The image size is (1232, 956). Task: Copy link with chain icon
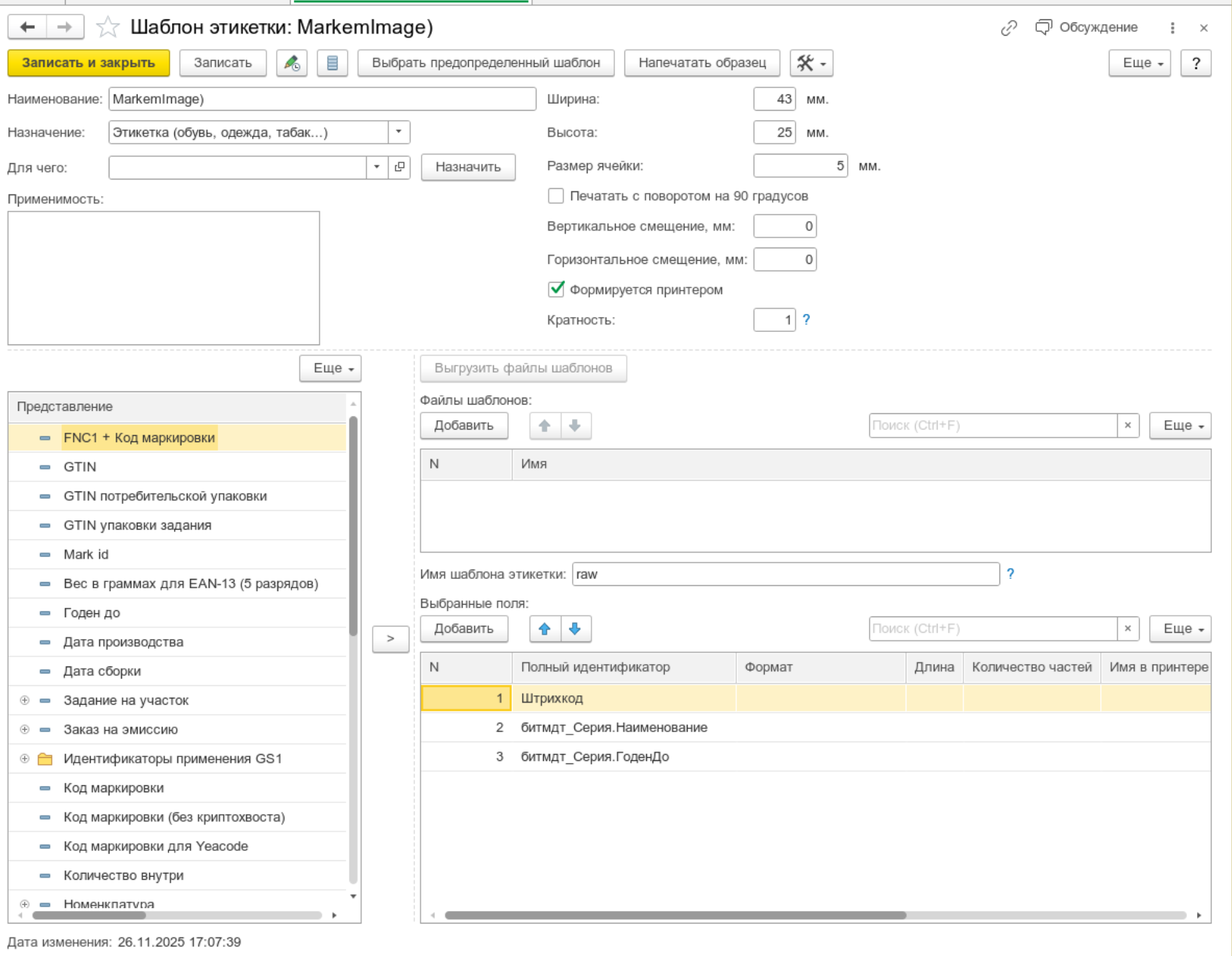(1008, 28)
